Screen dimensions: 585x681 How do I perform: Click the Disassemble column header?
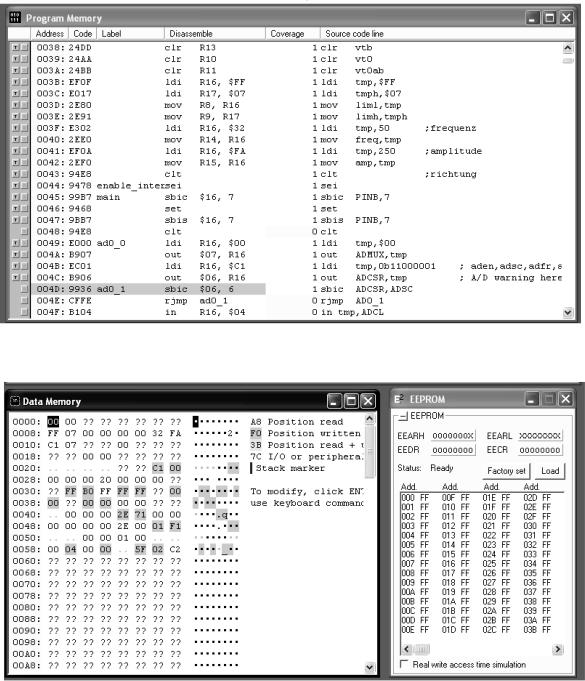click(x=215, y=33)
